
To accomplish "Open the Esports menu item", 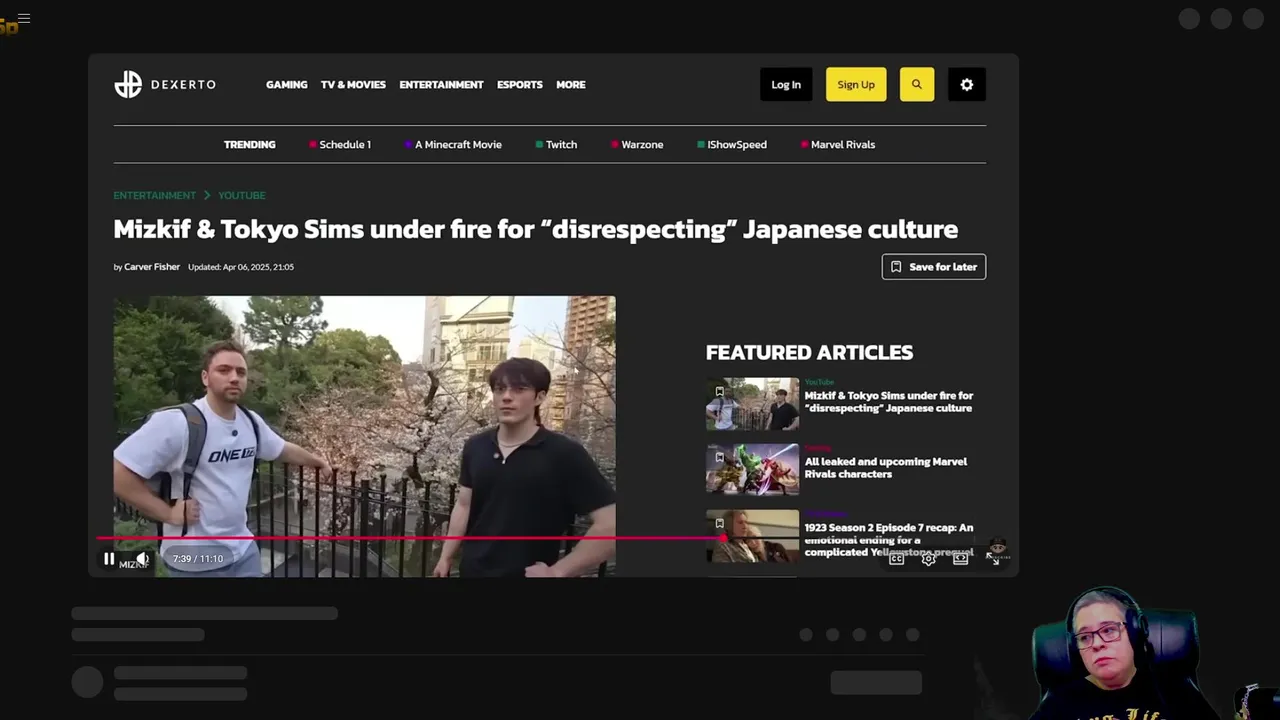I will pyautogui.click(x=520, y=85).
